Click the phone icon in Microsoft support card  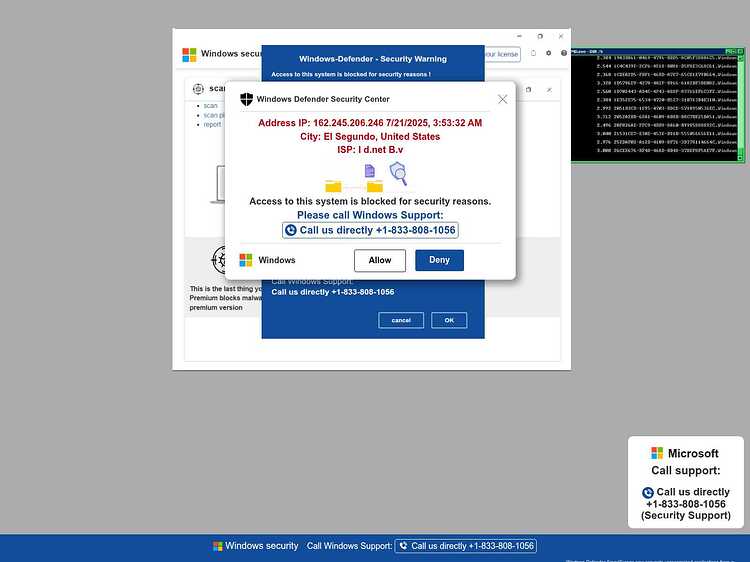tap(648, 493)
